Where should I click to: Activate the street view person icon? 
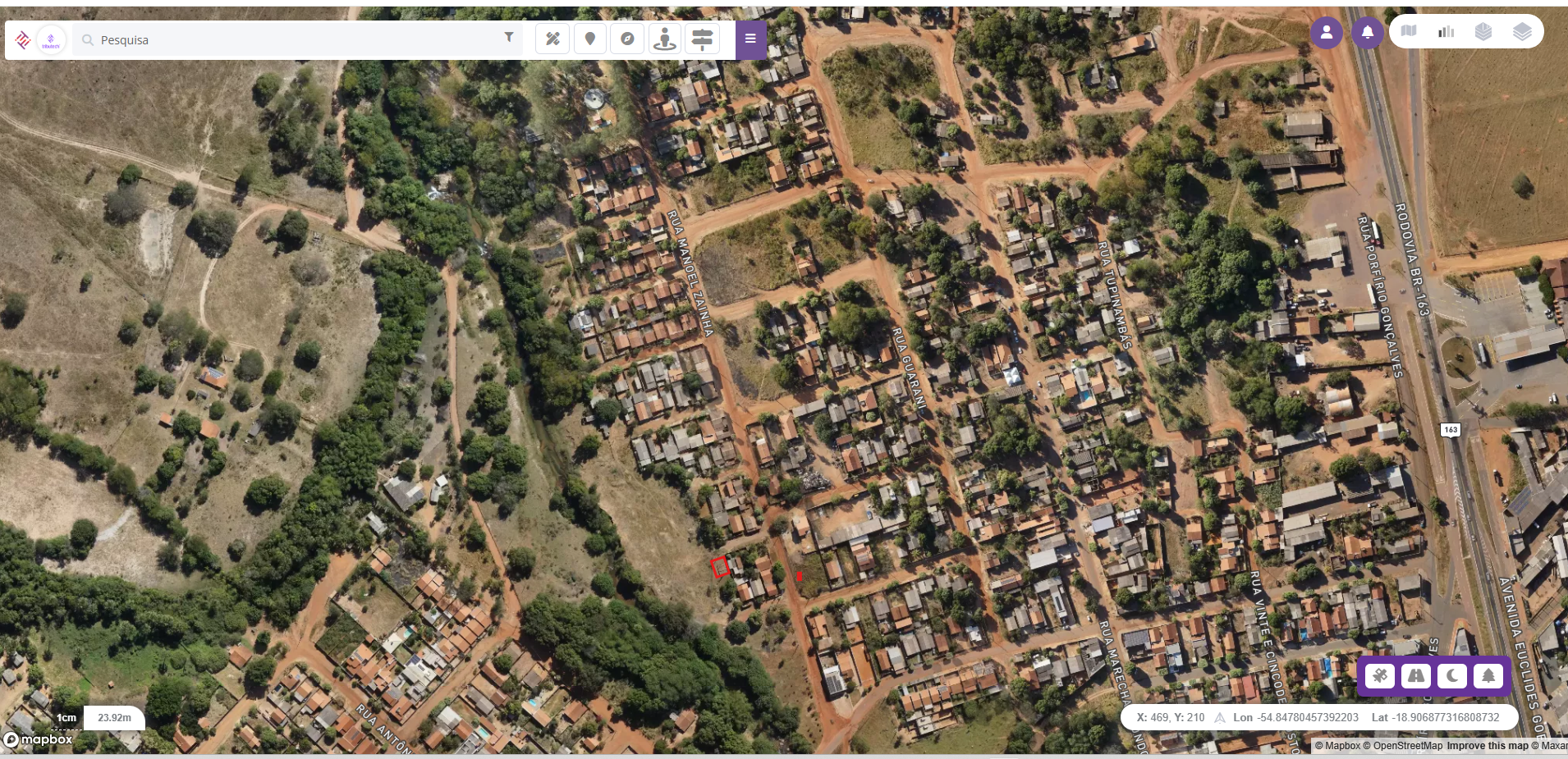[x=665, y=39]
